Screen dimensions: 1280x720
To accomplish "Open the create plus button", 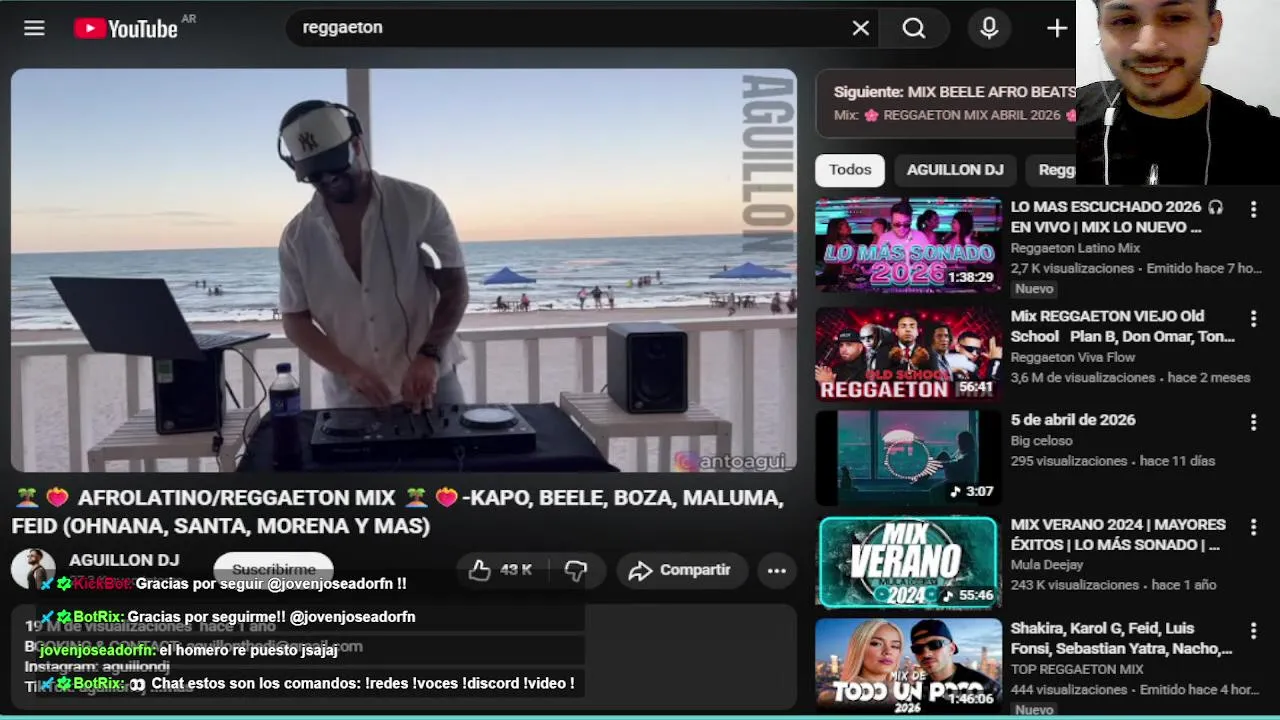I will [1057, 28].
